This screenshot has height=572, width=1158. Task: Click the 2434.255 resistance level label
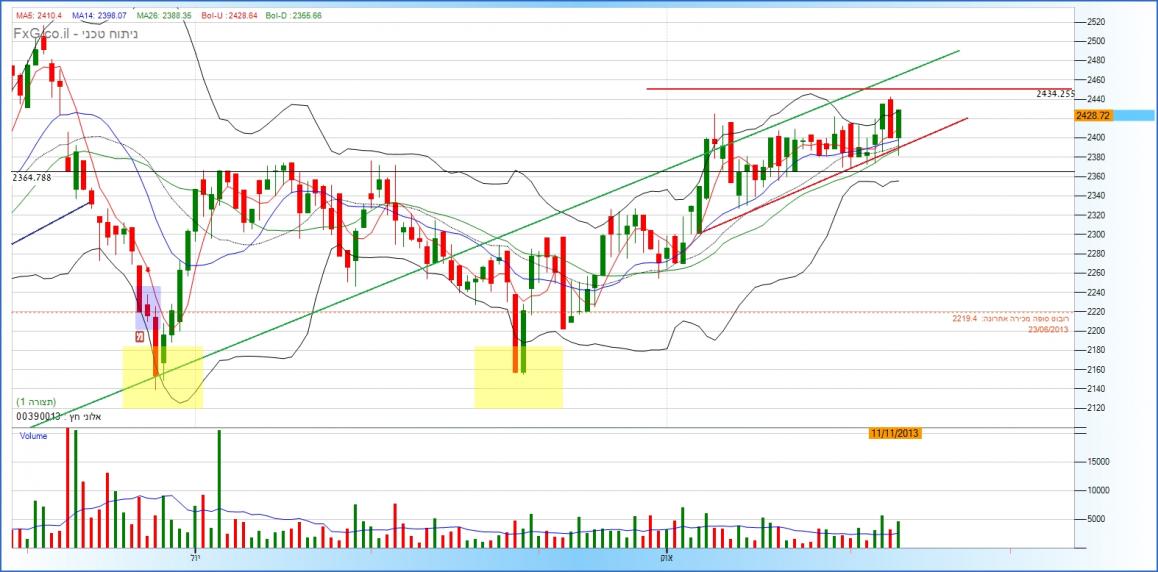(1054, 94)
